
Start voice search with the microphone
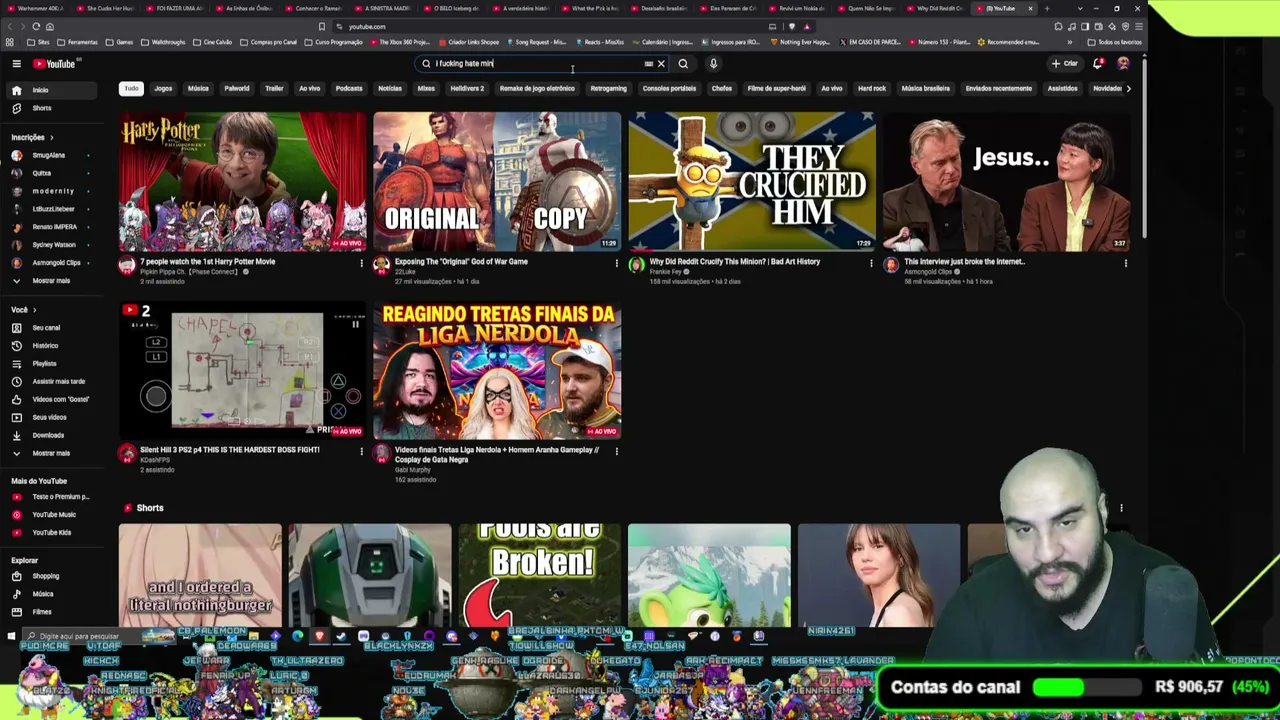click(713, 64)
